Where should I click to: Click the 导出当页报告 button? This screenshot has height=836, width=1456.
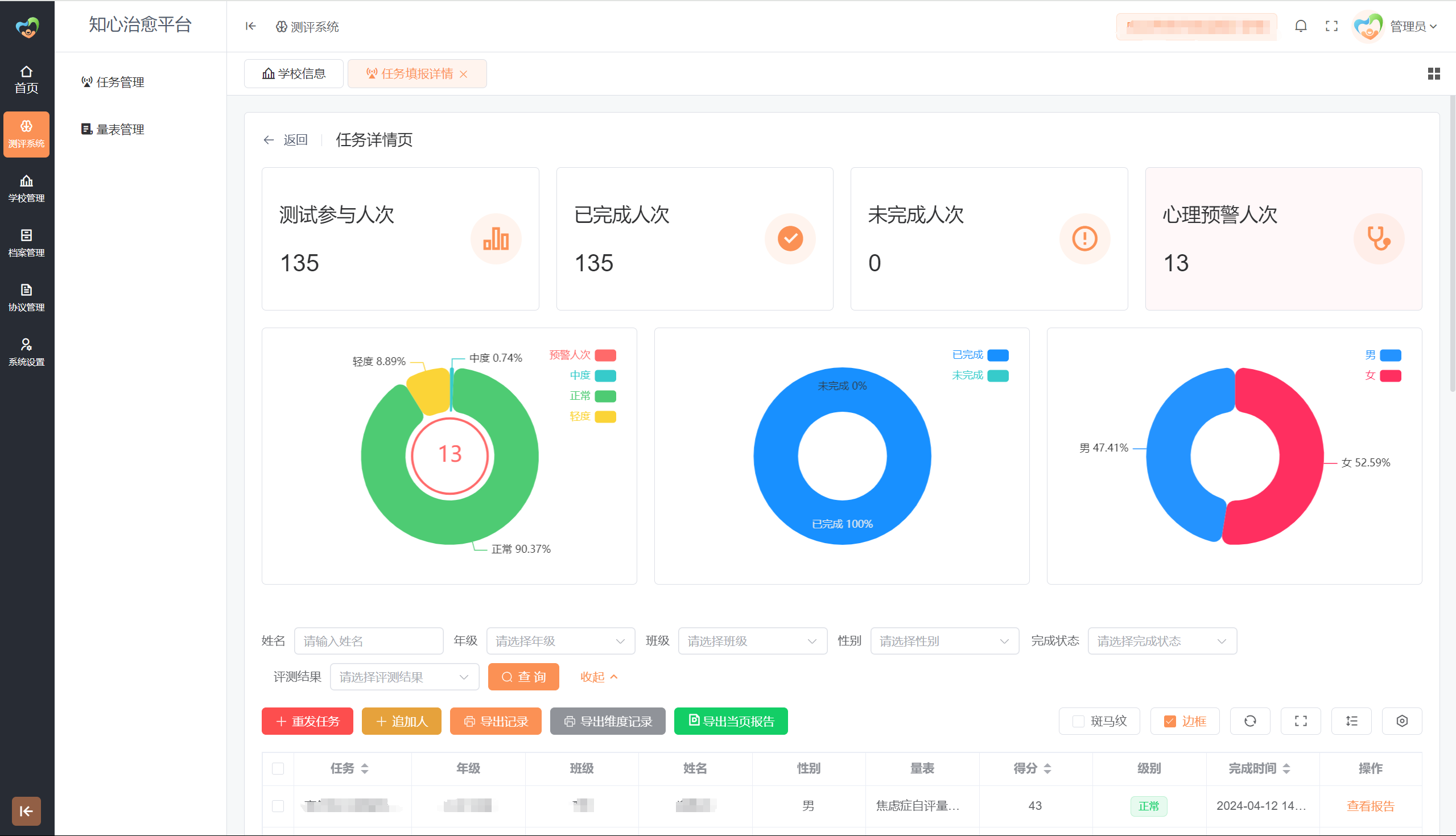731,721
